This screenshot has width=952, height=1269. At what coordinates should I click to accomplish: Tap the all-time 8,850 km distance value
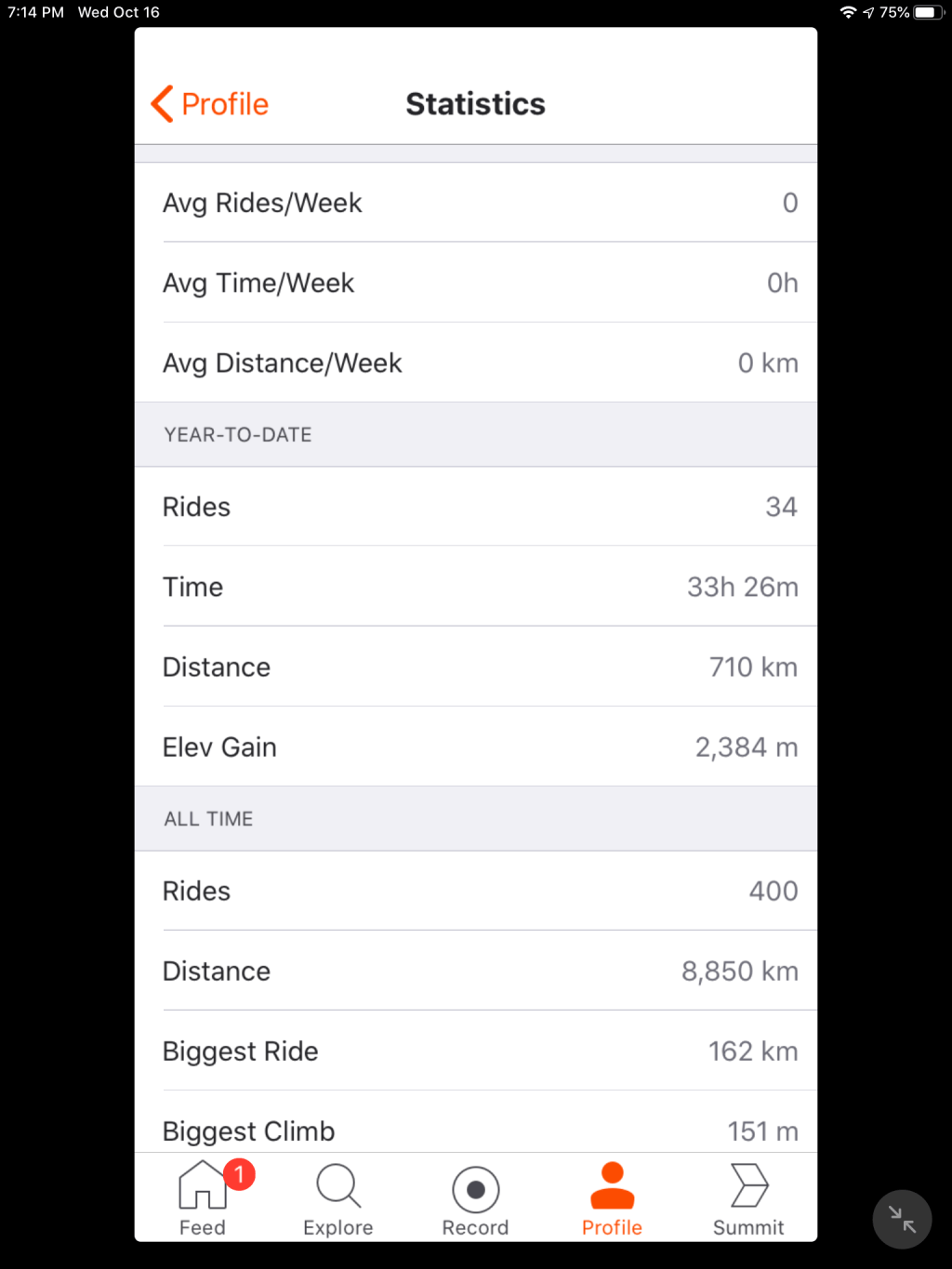click(739, 971)
